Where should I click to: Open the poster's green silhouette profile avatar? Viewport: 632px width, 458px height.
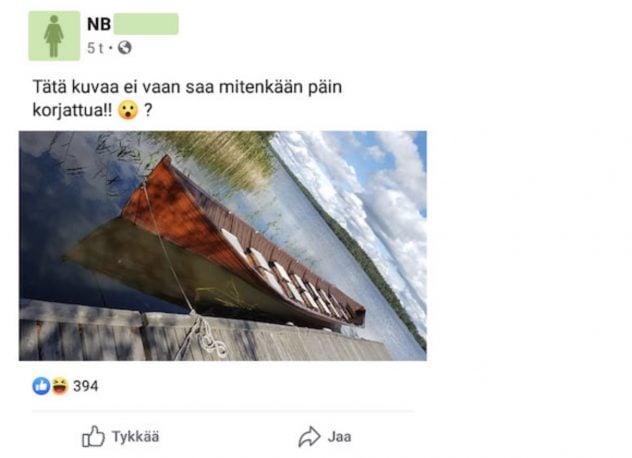pos(54,36)
